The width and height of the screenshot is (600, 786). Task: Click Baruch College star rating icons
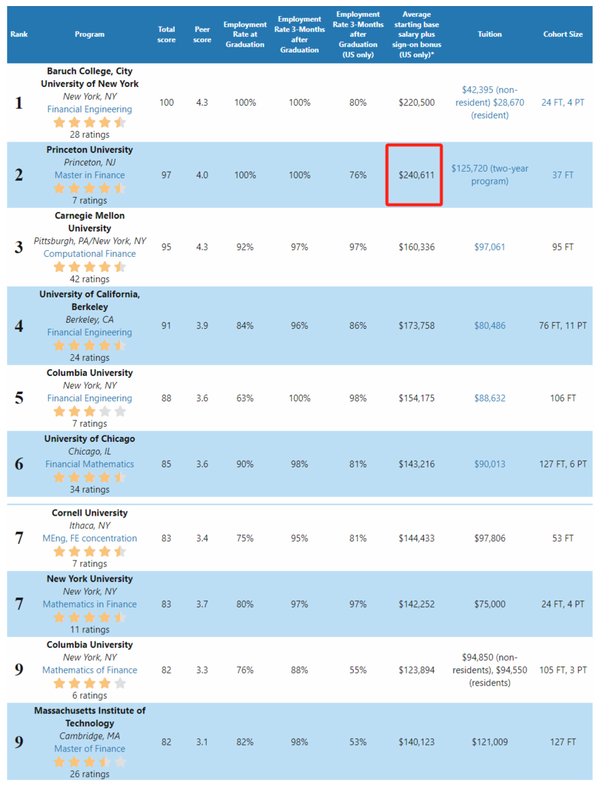90,122
